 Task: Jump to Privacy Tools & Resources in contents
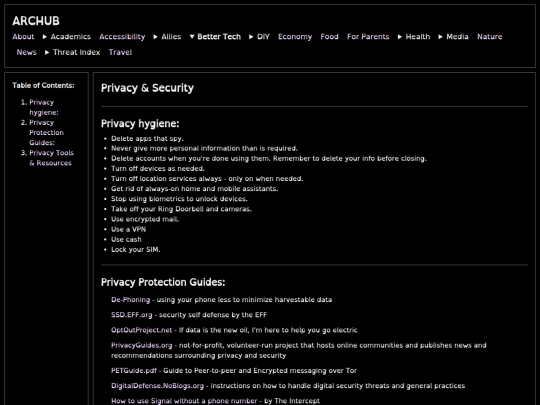click(51, 158)
